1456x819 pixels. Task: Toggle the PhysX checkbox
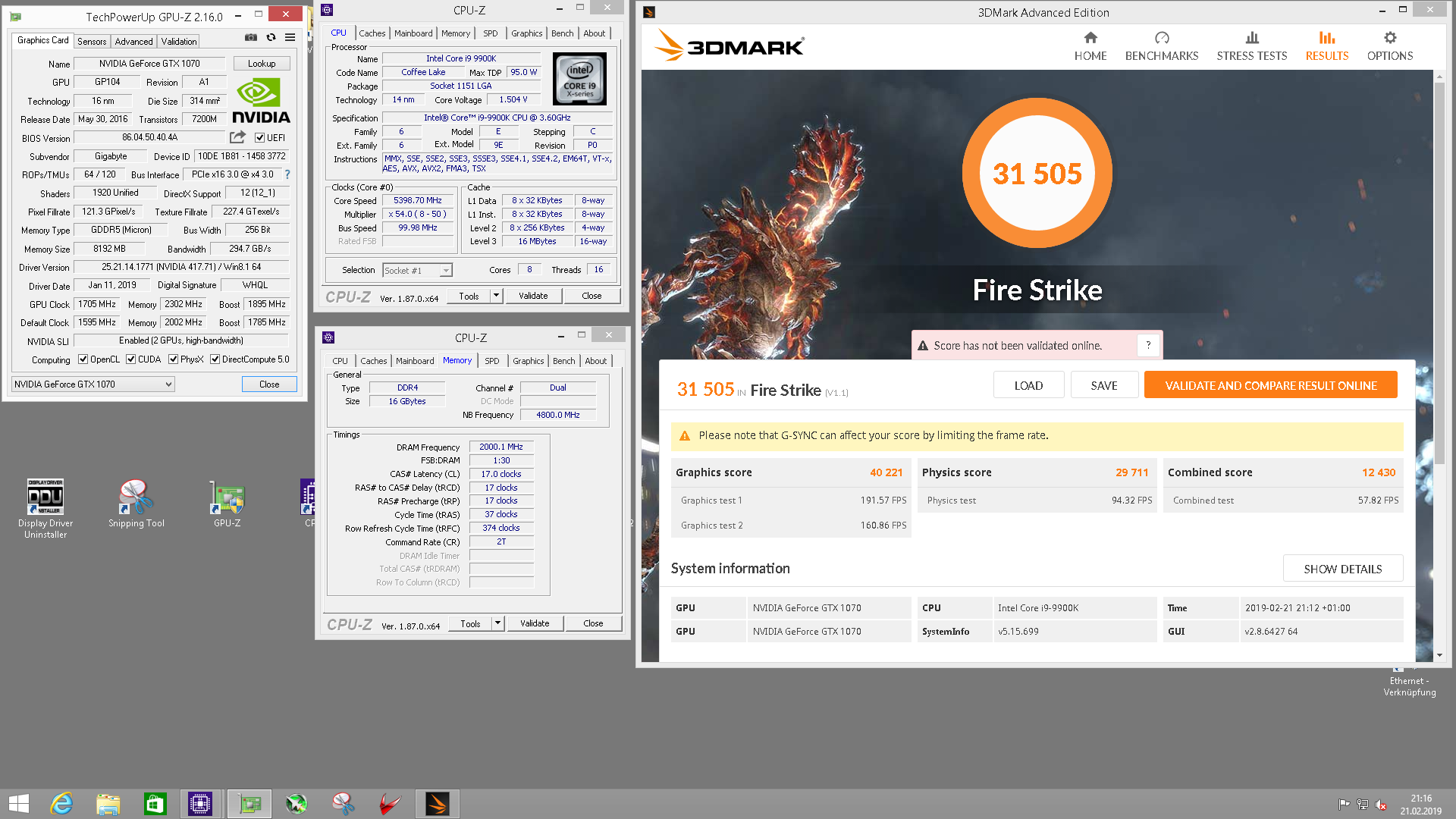click(x=174, y=359)
